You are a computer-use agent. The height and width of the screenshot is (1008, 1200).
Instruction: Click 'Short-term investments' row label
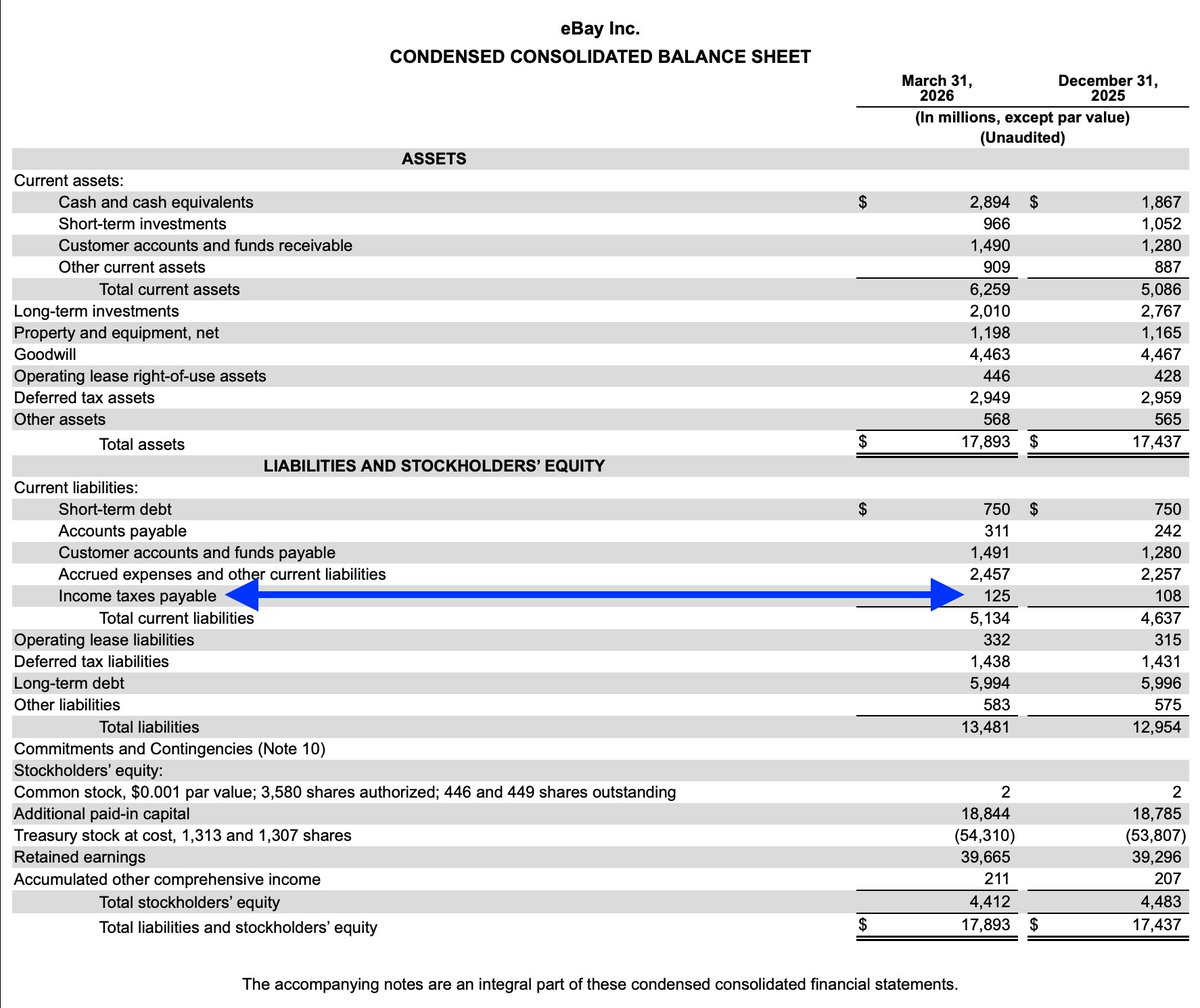tap(142, 224)
